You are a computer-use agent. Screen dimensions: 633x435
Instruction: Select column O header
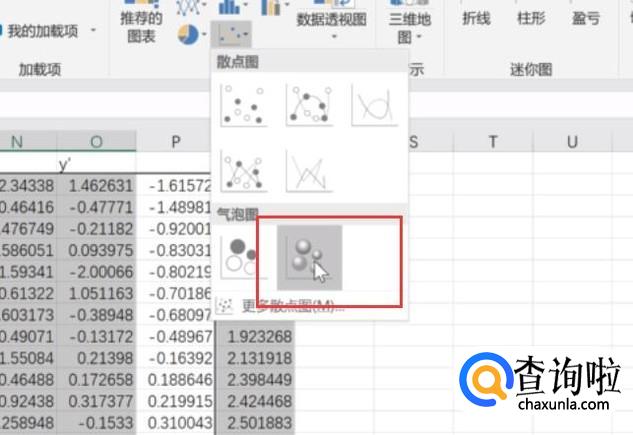pos(96,142)
